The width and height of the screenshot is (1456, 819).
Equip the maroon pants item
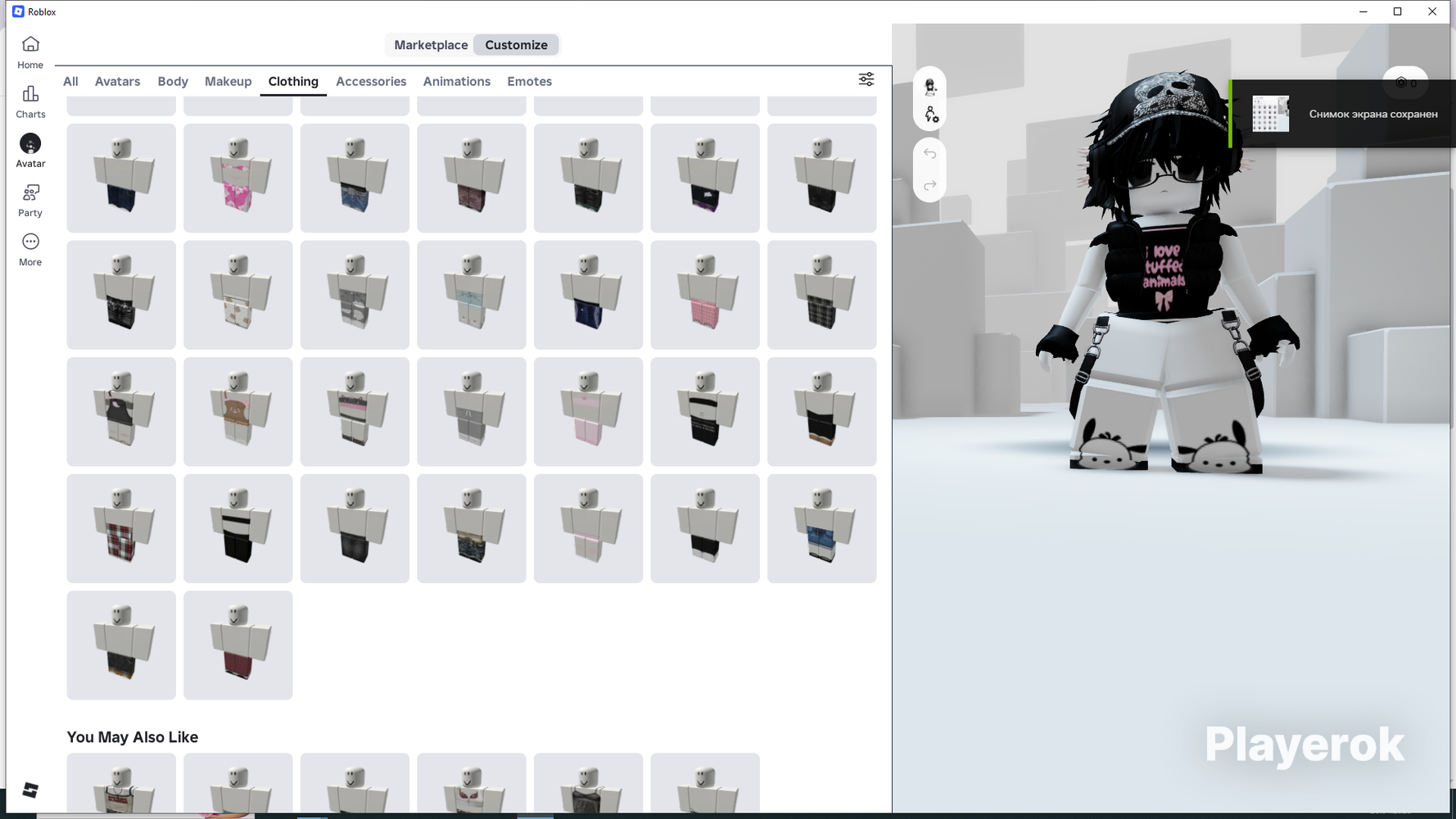[238, 645]
